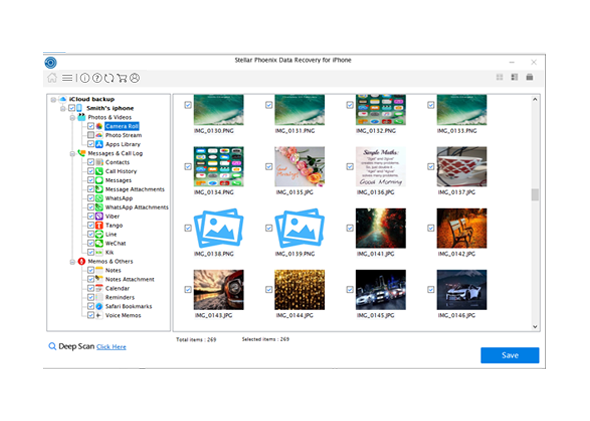Uncheck the Messages checkbox
Screen dimensions: 590x421
pos(91,180)
